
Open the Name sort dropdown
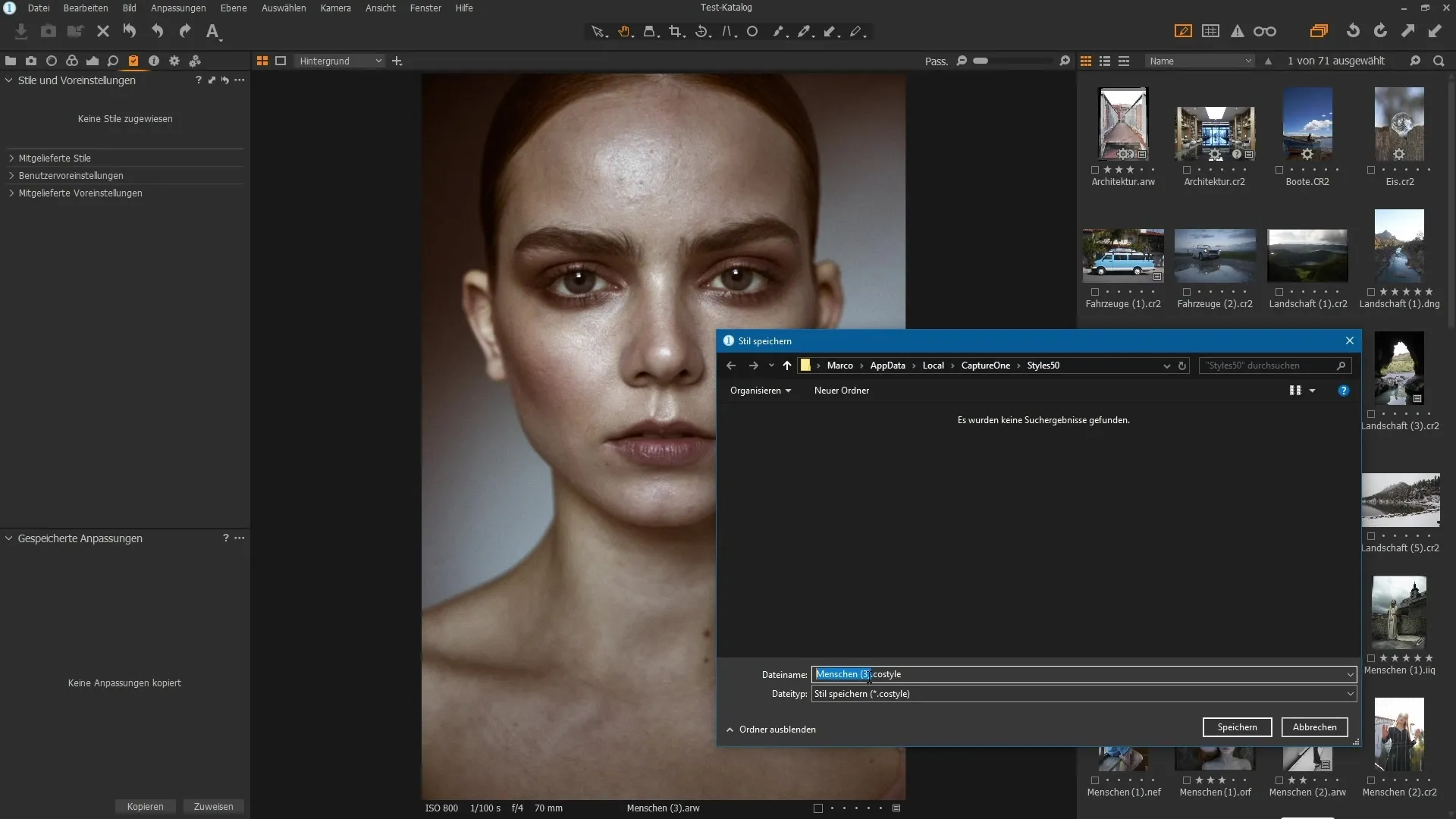pyautogui.click(x=1200, y=61)
